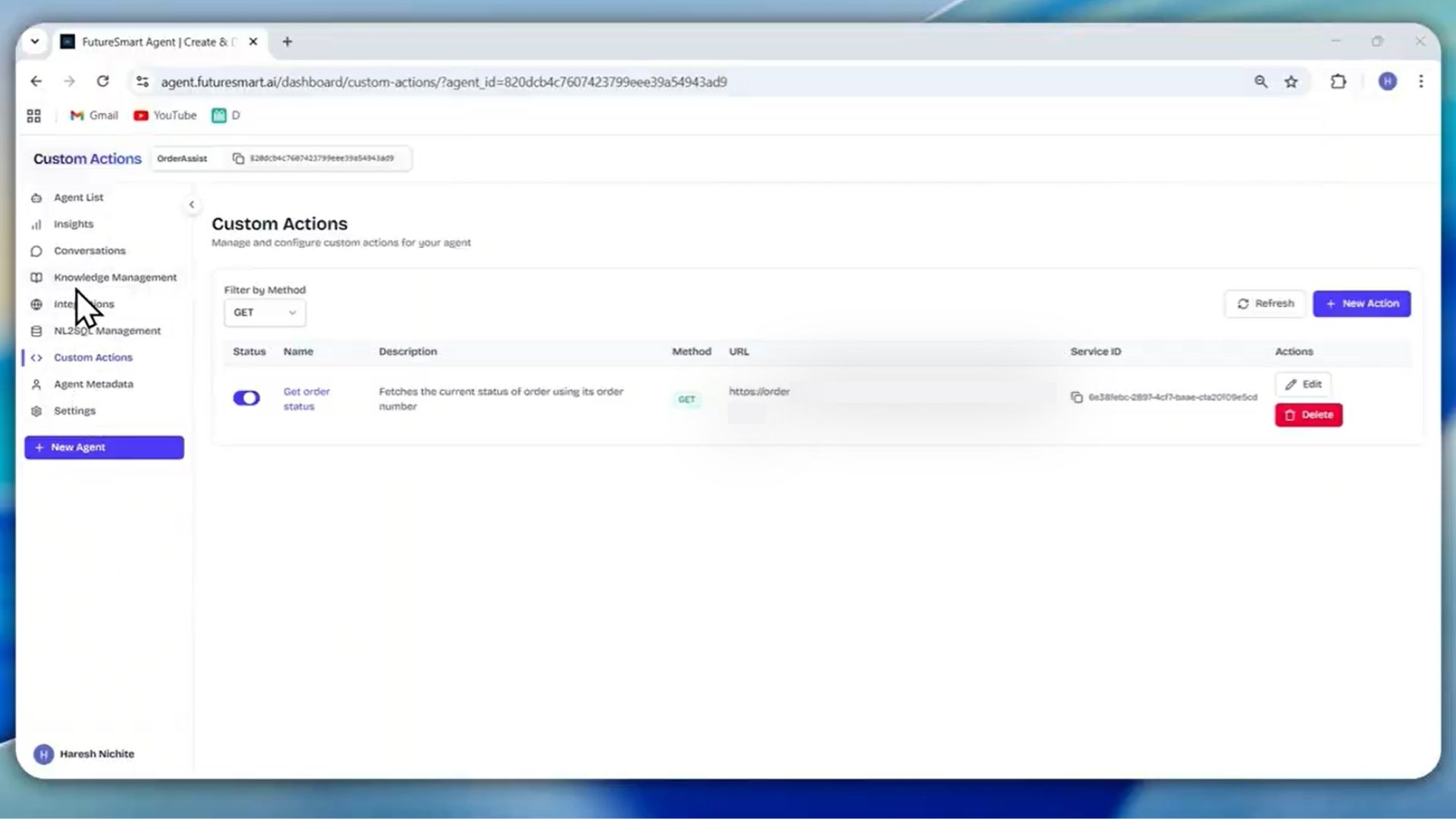
Task: Go to Conversations page
Action: click(x=89, y=250)
